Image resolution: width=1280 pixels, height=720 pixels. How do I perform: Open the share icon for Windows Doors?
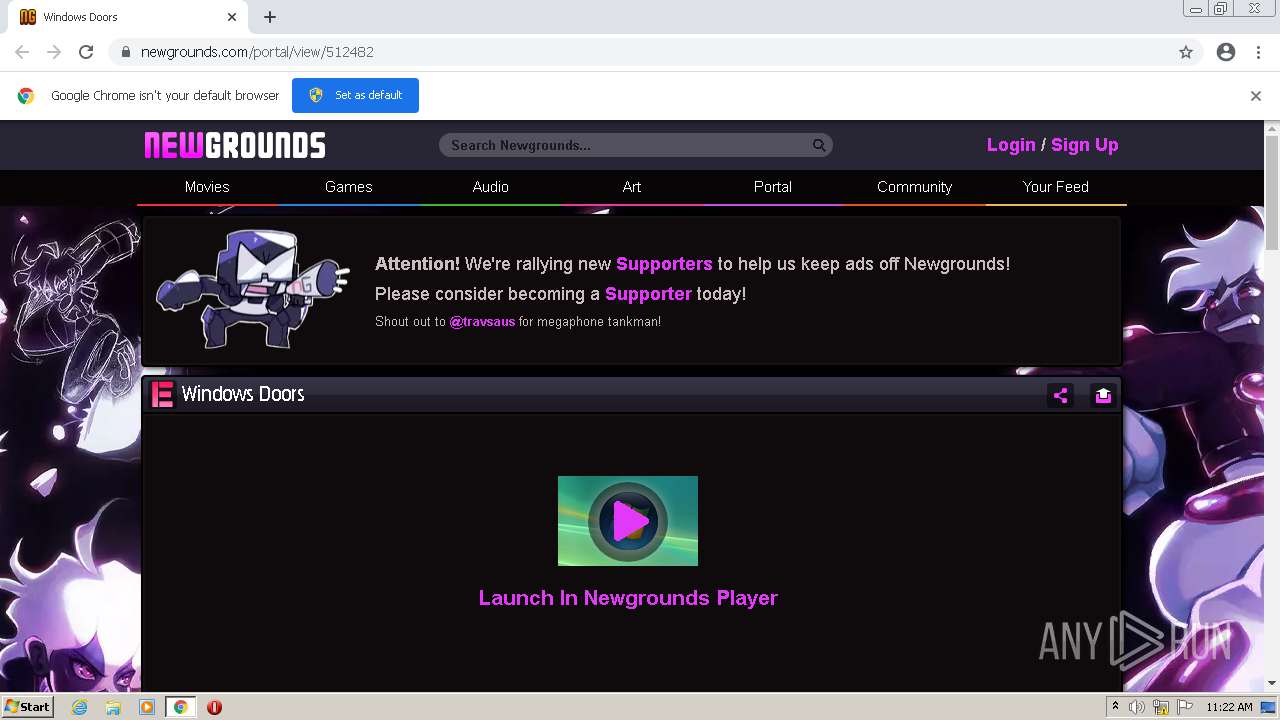coord(1060,395)
